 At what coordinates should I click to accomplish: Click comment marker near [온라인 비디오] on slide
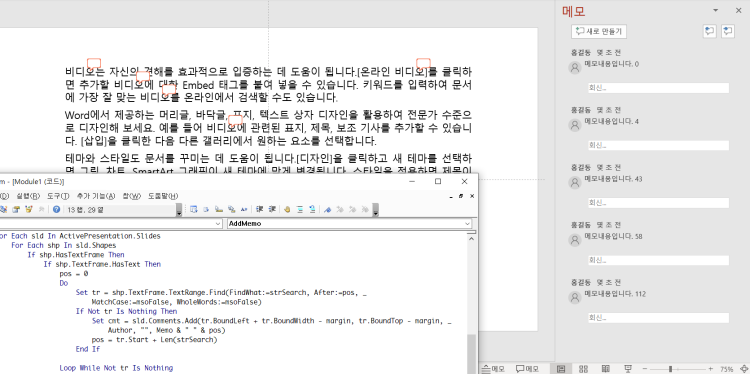tap(423, 63)
